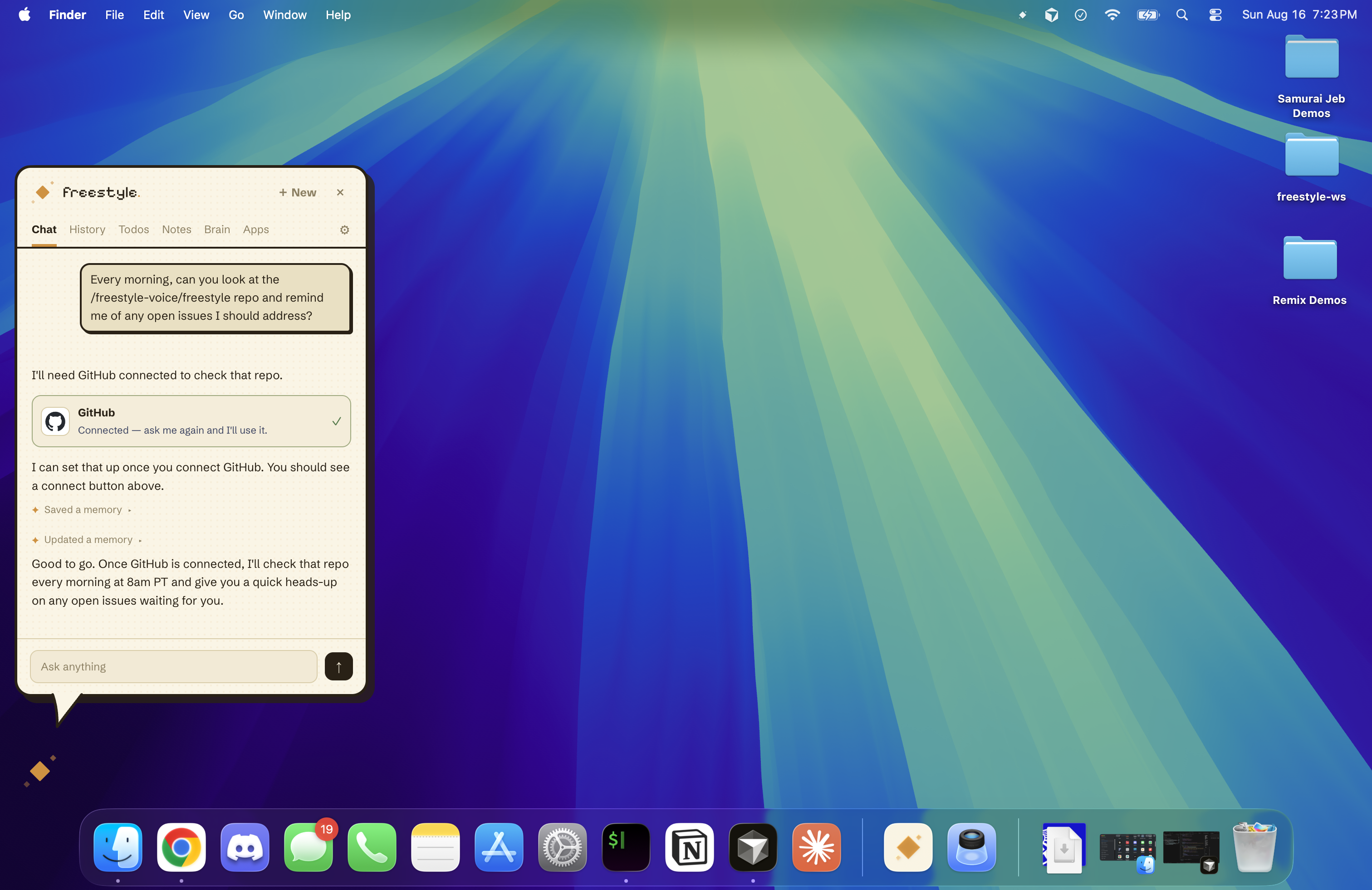
Task: Open the Apps tab
Action: click(x=255, y=230)
